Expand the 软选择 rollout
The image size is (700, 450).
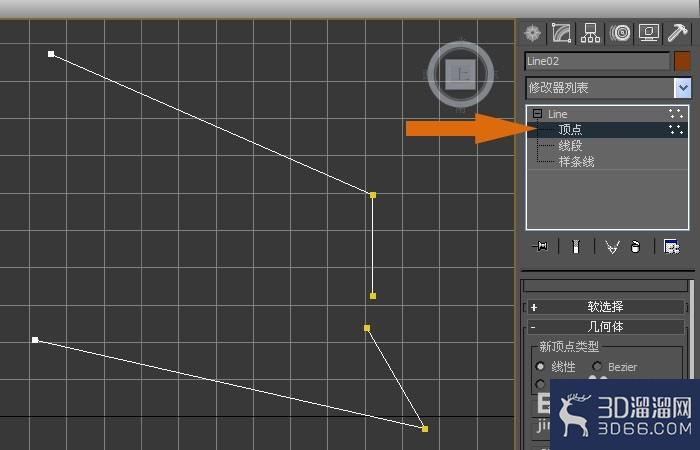(x=605, y=307)
